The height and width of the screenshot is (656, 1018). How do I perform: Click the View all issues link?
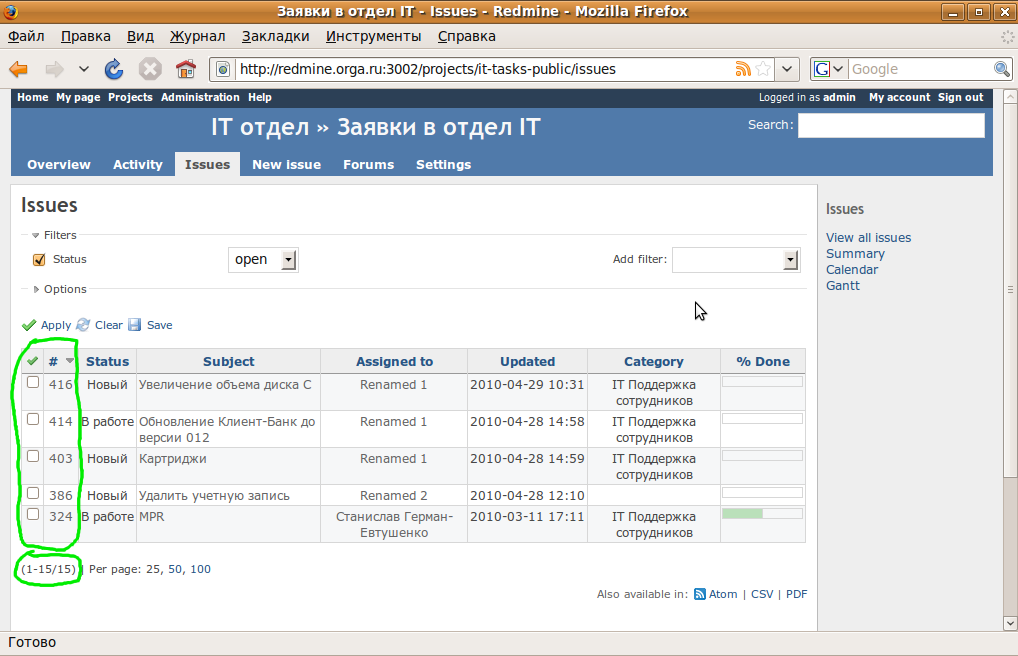pos(869,238)
